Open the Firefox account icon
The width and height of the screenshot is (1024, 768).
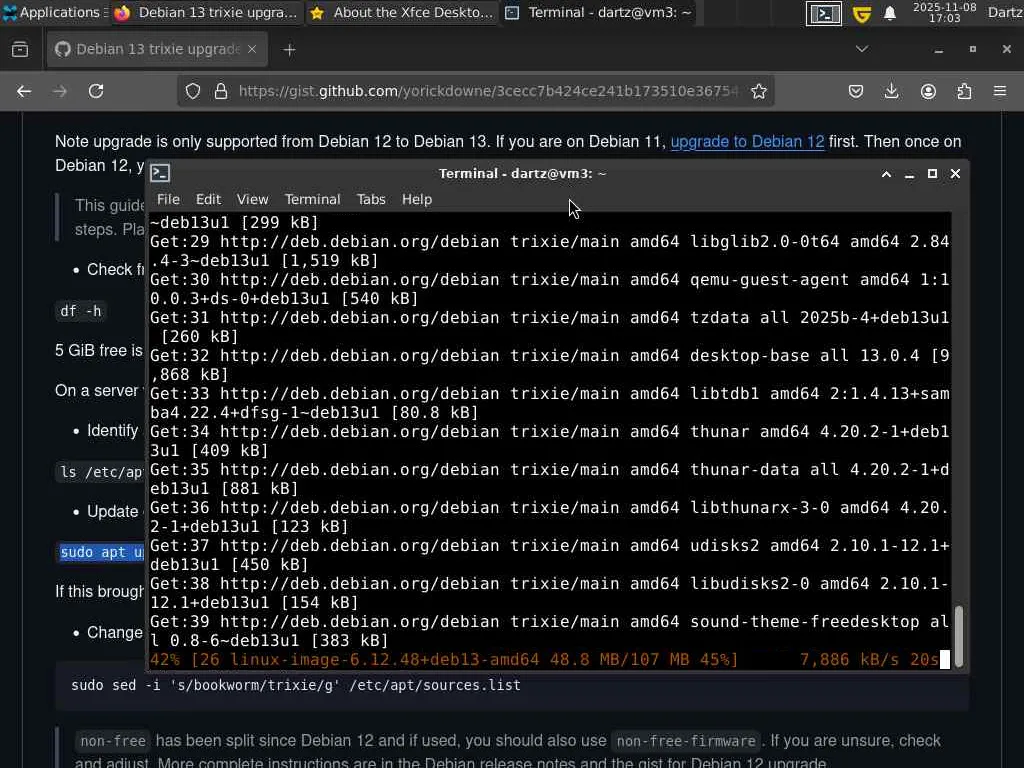[x=928, y=91]
